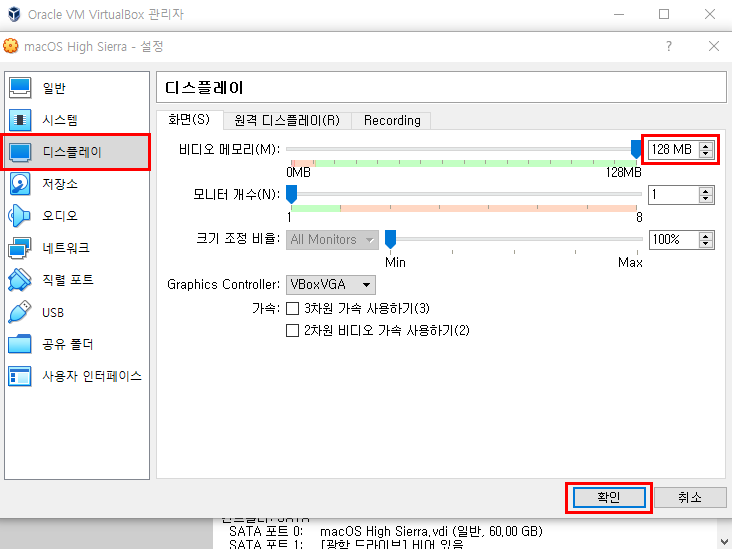Decrease scale factor with down stepper arrow
Screen dimensions: 732x549
[x=706, y=243]
